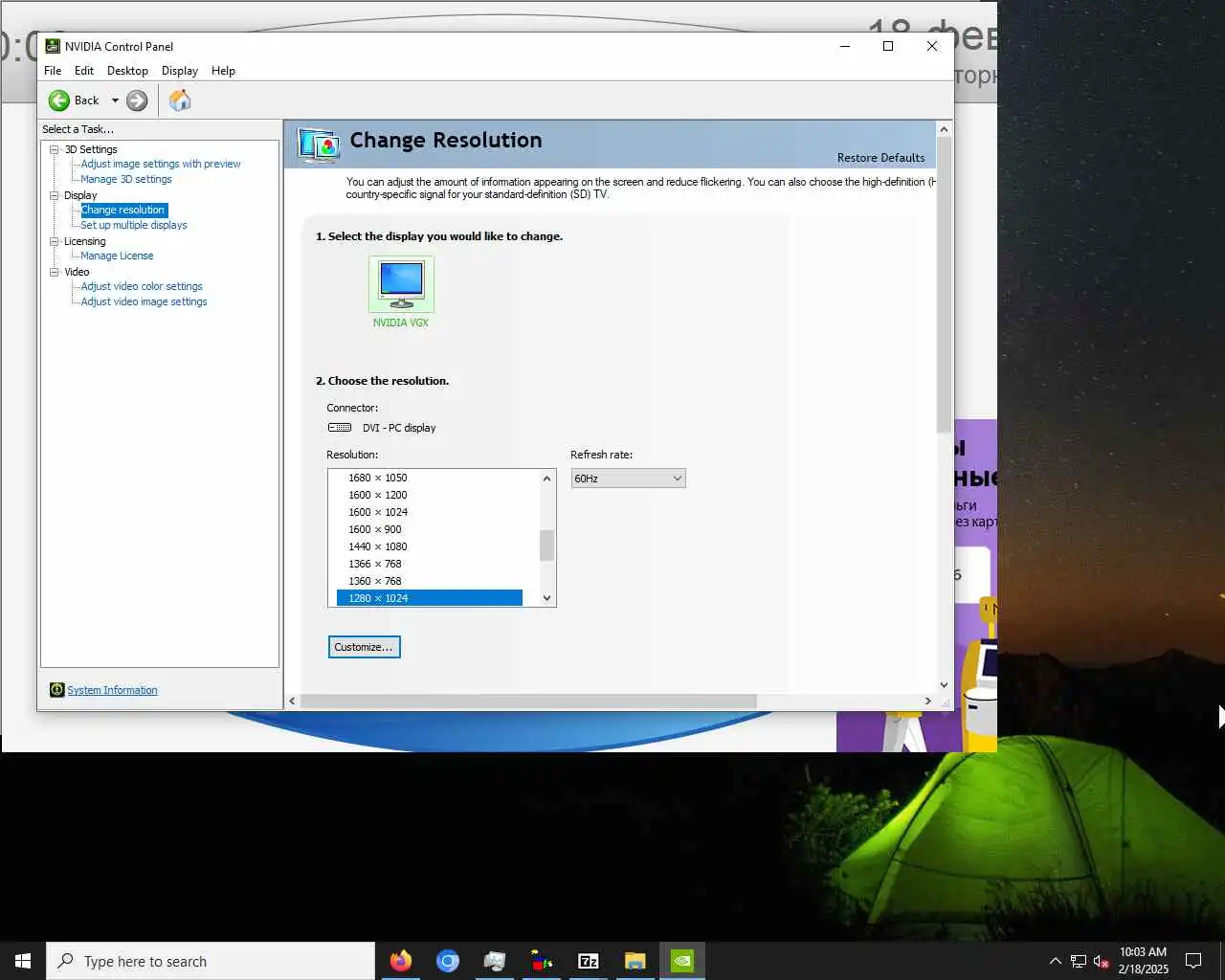Image resolution: width=1225 pixels, height=980 pixels.
Task: Open the Help menu
Action: (223, 71)
